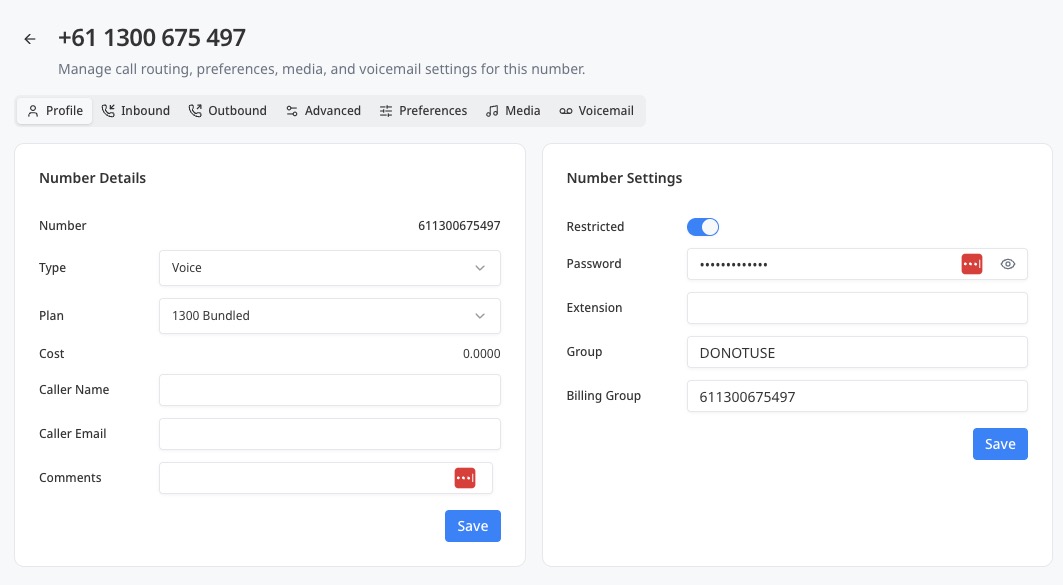
Task: Click the Caller Email input field
Action: [329, 434]
